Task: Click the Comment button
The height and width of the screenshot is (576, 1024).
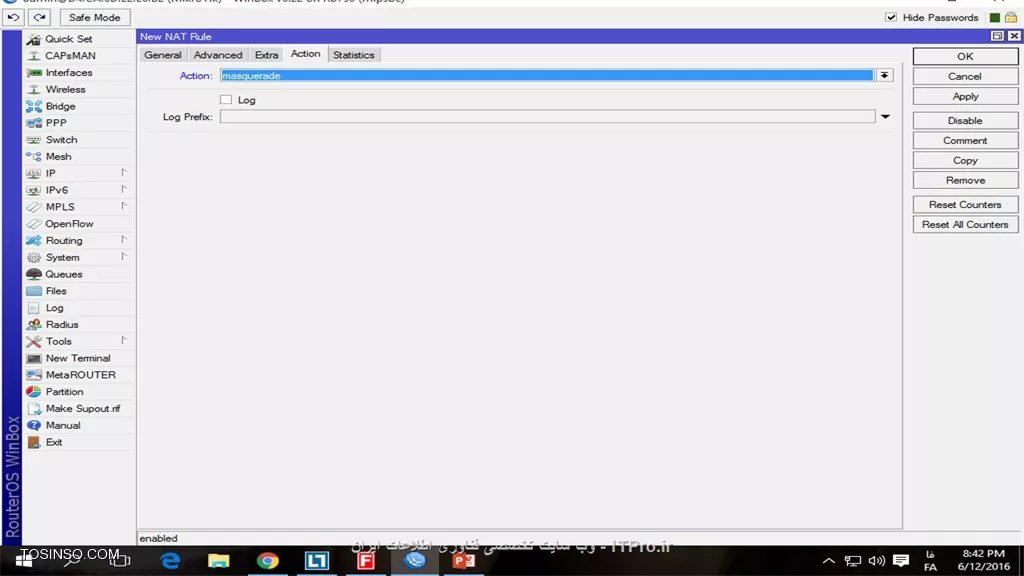Action: (x=965, y=140)
